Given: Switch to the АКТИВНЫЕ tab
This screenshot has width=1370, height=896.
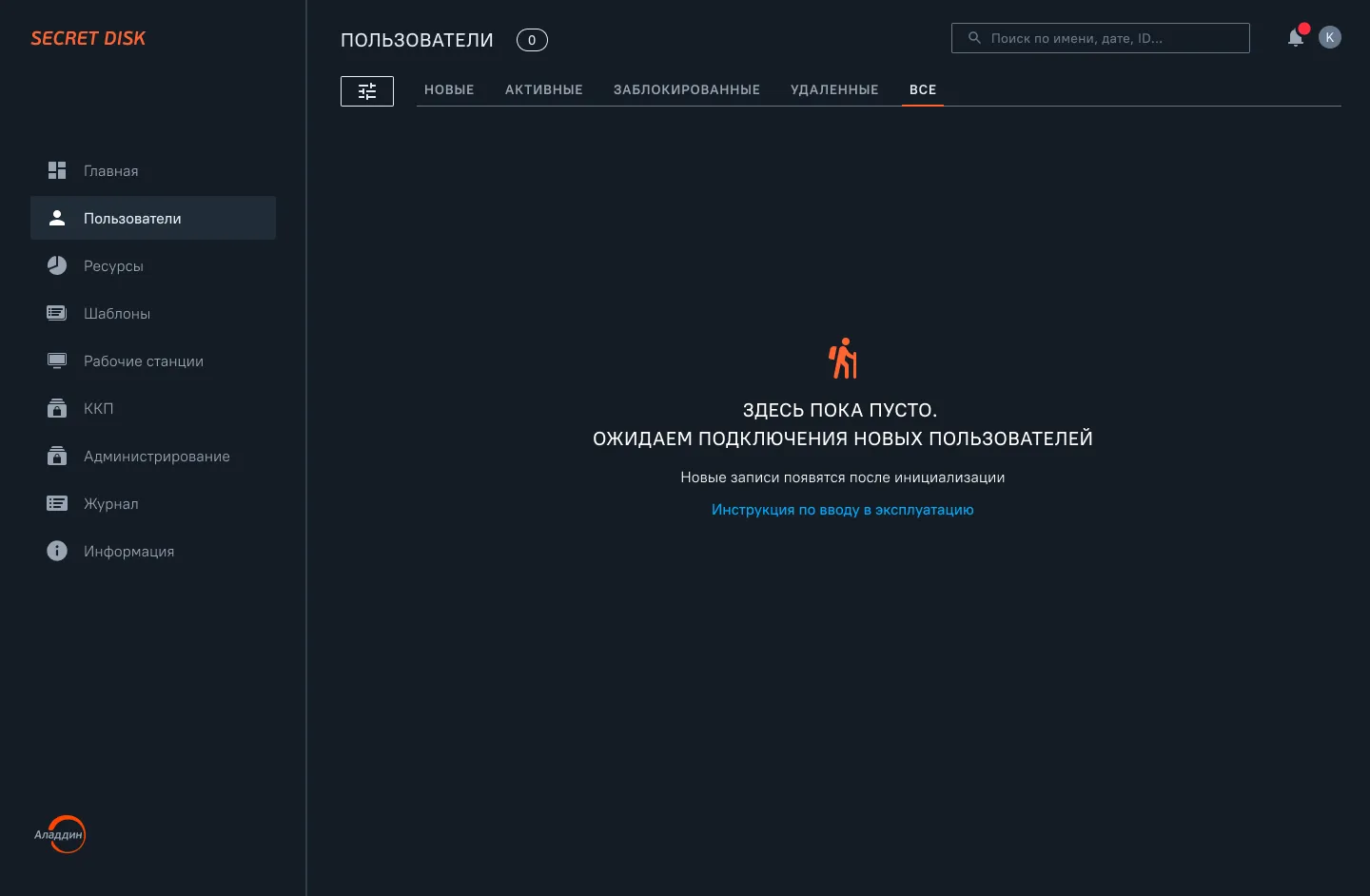Looking at the screenshot, I should (x=544, y=89).
